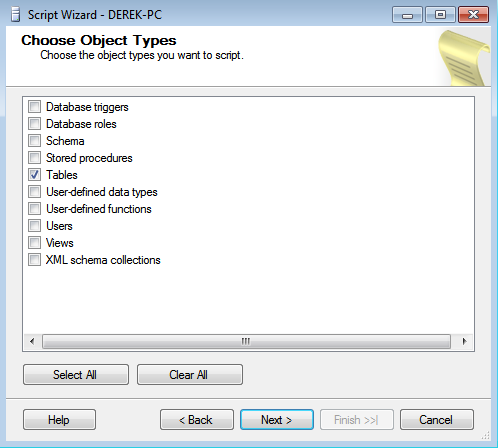Click the horizontal scrollbar thumb
Image resolution: width=498 pixels, height=448 pixels.
(x=246, y=341)
